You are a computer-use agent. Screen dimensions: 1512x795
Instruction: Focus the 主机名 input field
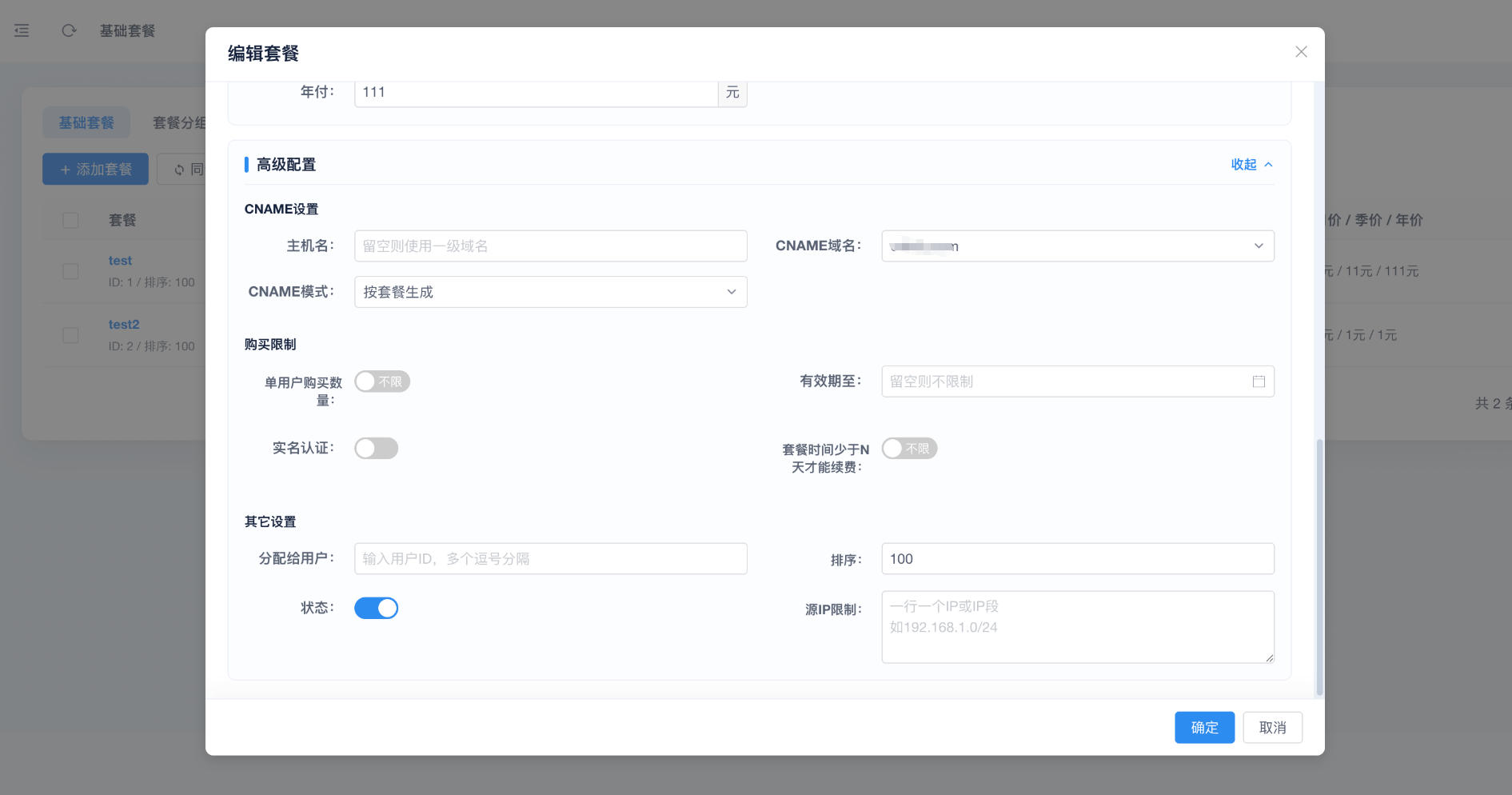click(x=550, y=246)
